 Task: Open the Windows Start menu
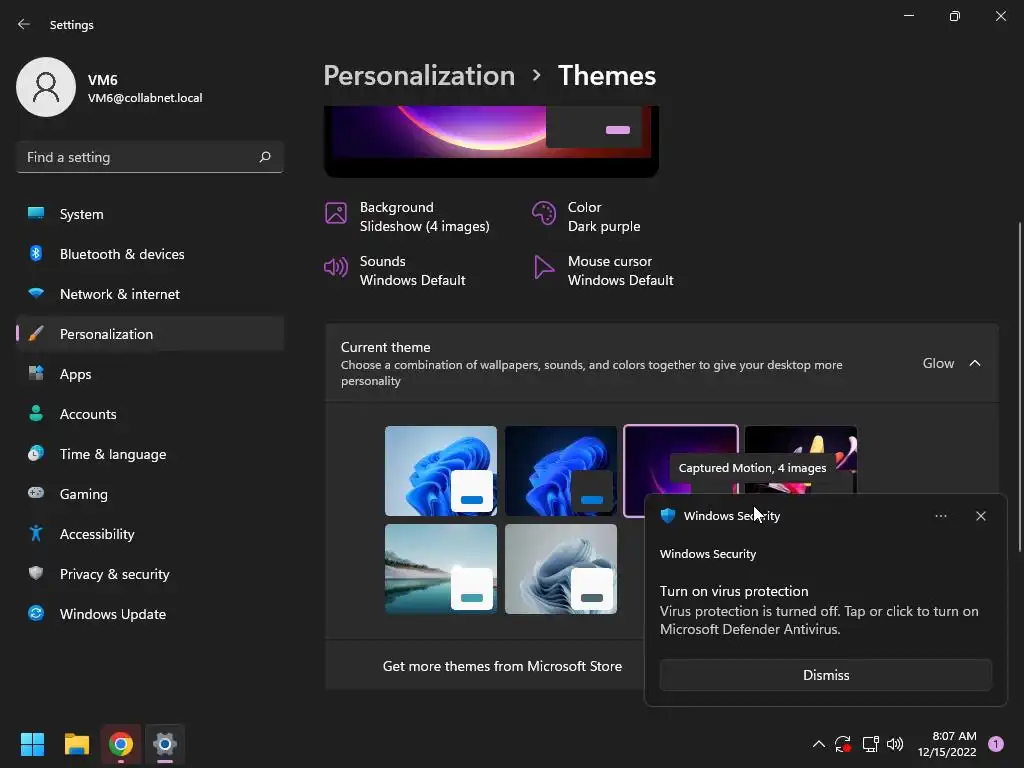coord(32,744)
